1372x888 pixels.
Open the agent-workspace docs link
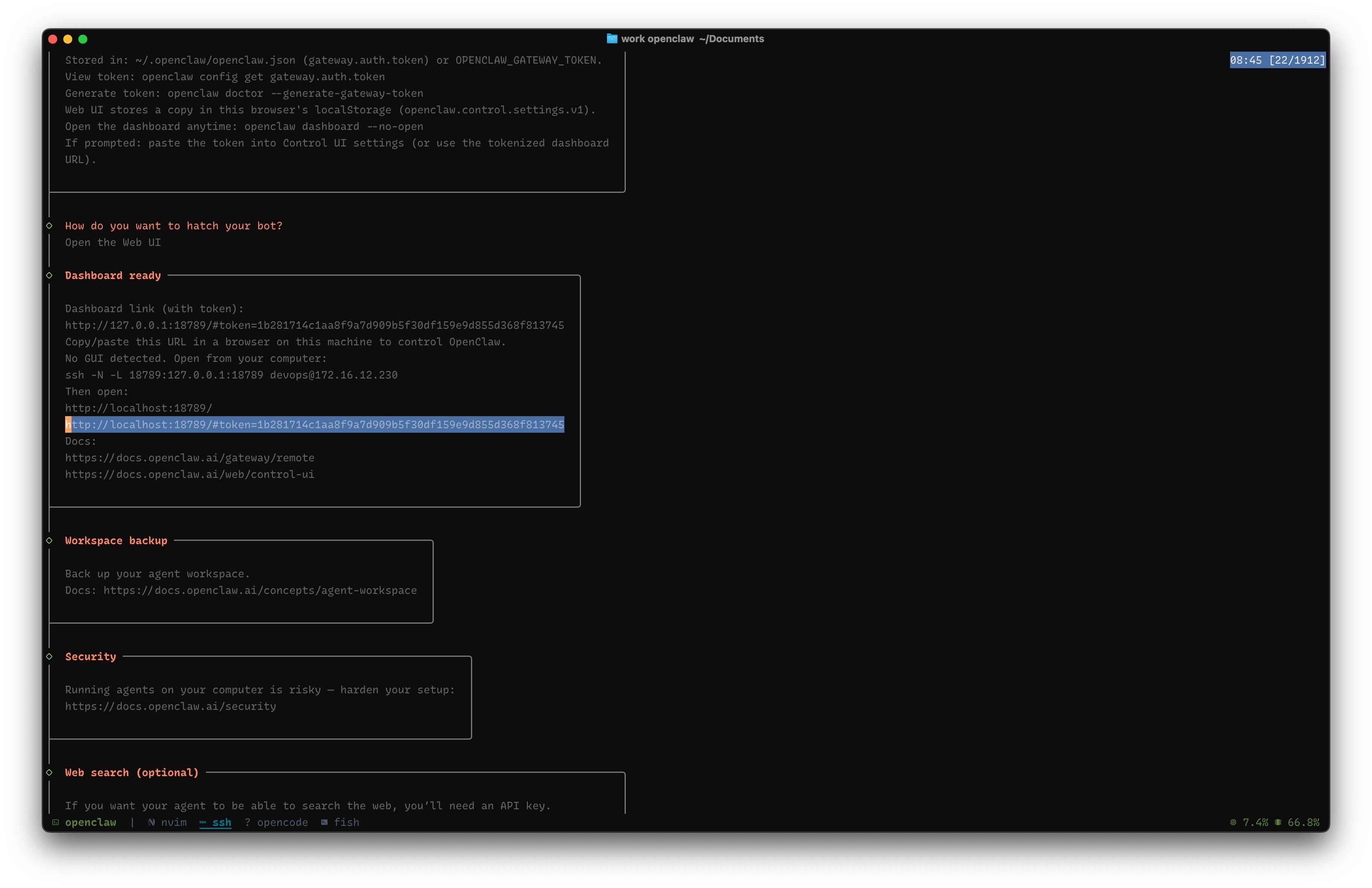point(260,590)
